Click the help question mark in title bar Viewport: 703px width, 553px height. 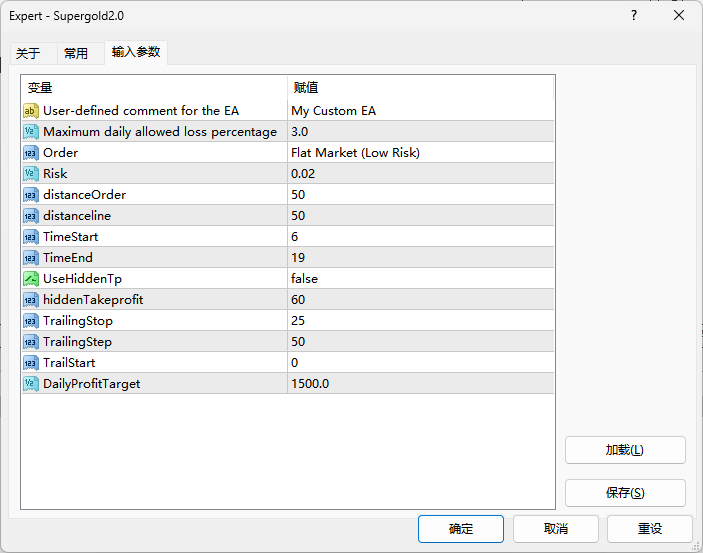(633, 16)
